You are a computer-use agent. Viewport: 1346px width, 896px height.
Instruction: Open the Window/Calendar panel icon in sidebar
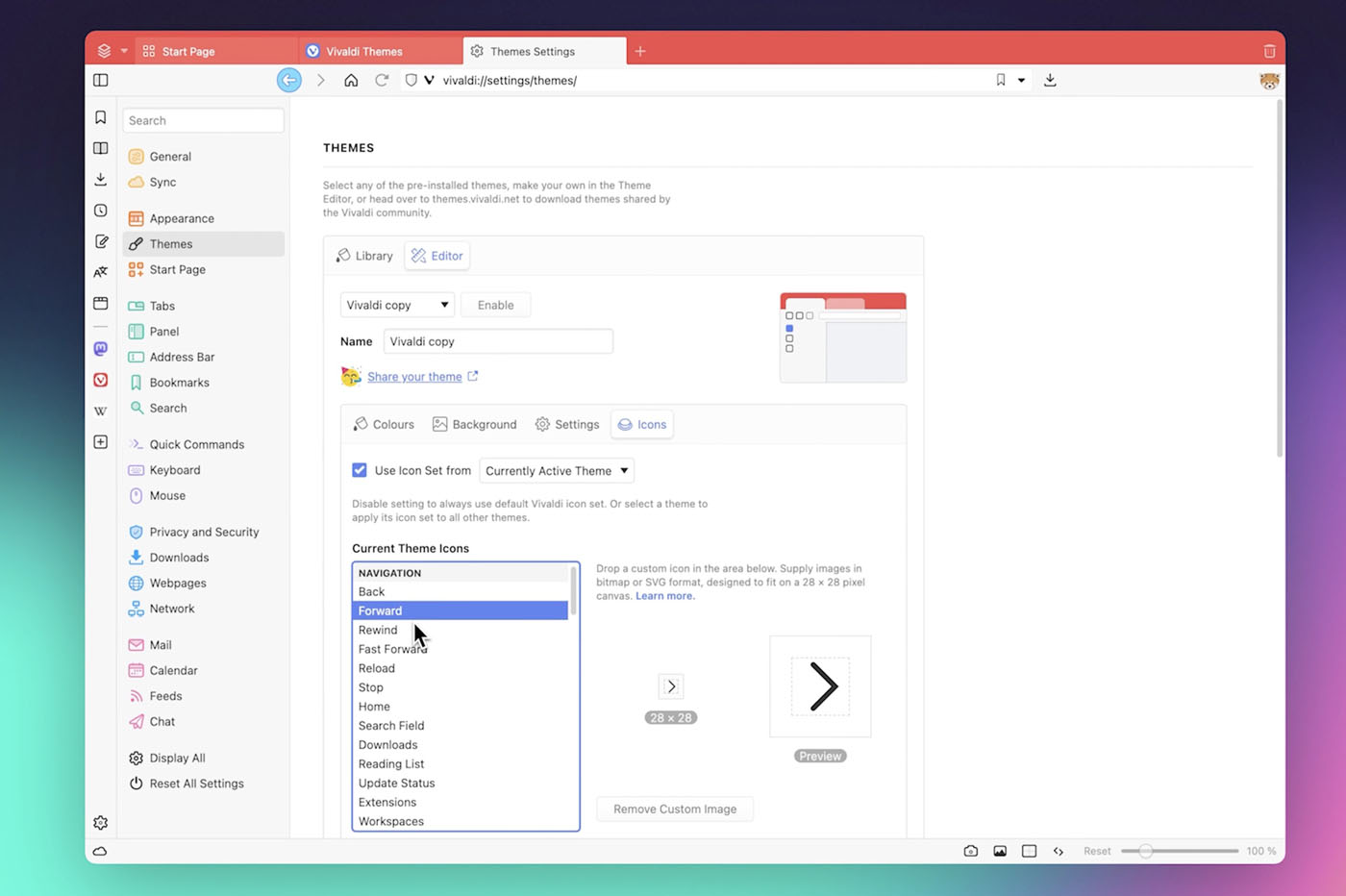(x=101, y=303)
